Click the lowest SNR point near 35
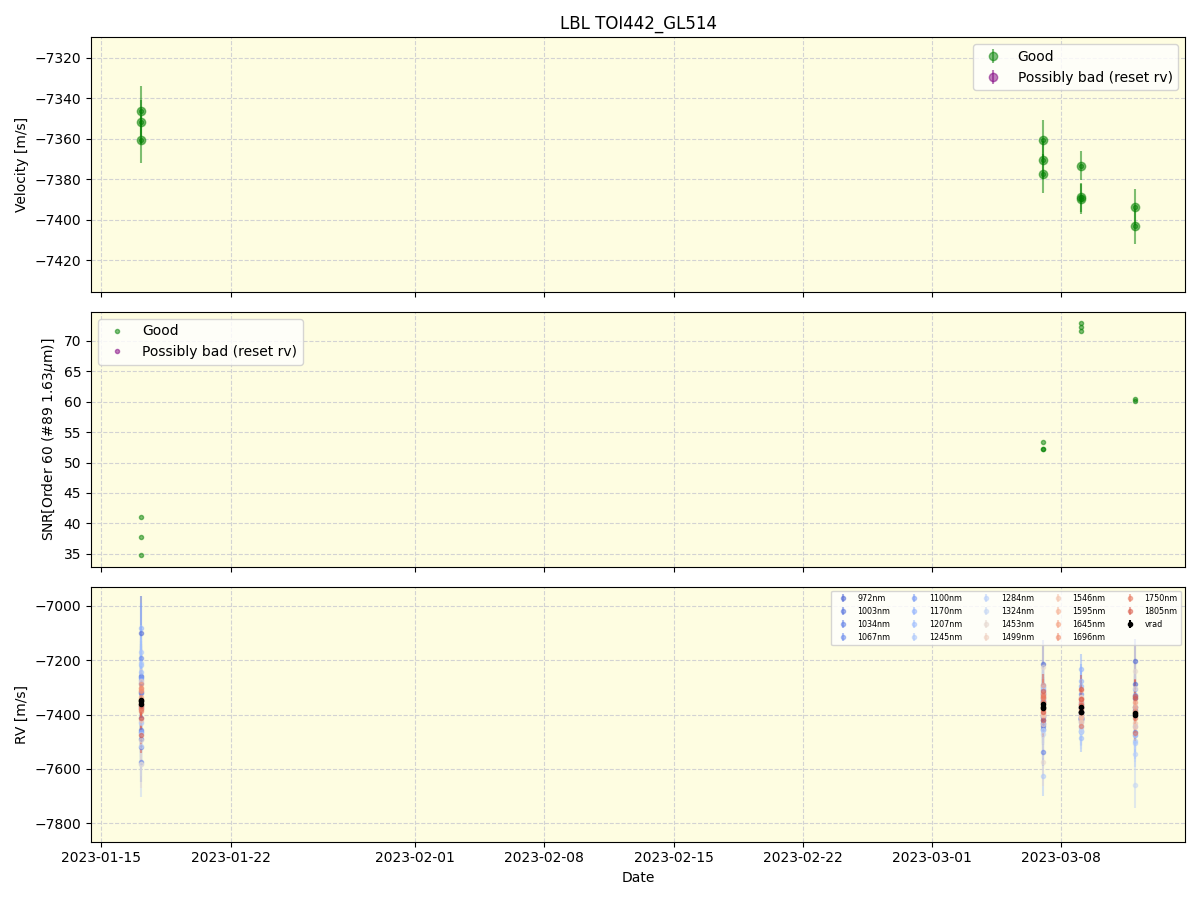 [141, 555]
